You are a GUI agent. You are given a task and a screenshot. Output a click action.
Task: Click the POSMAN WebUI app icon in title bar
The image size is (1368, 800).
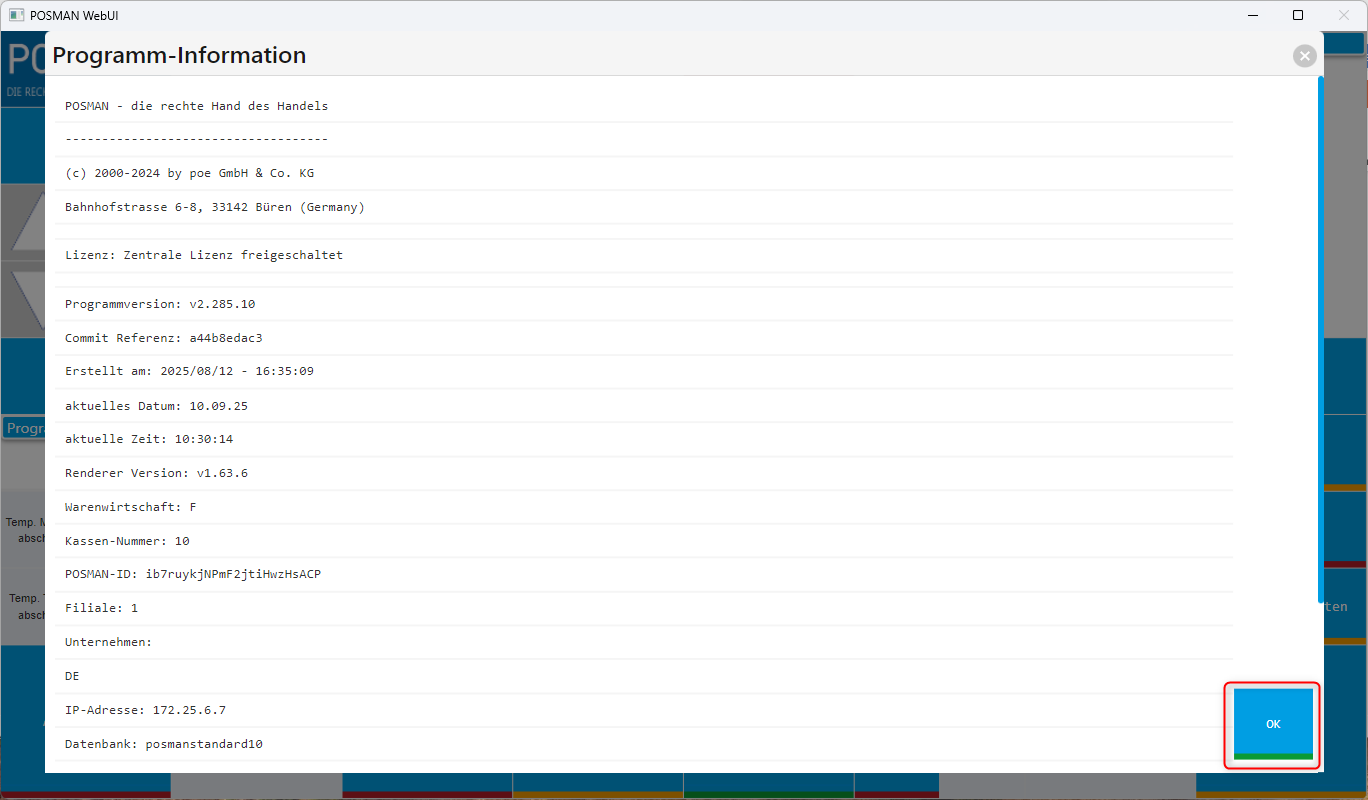pos(16,15)
